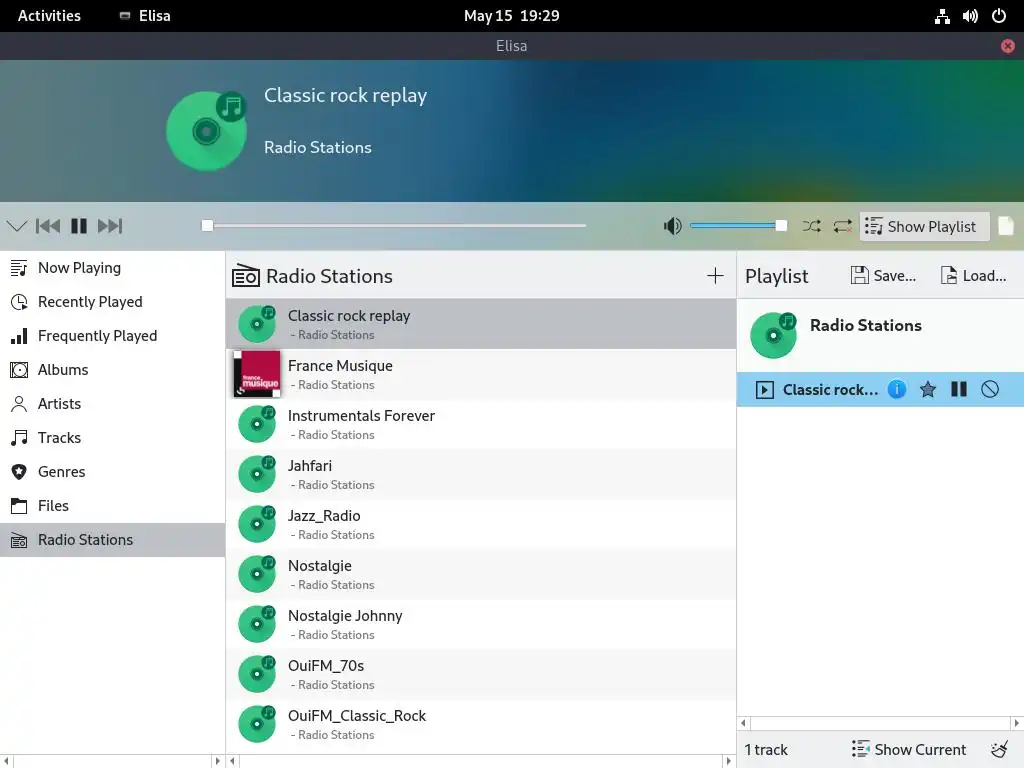Go to the Albums view

click(x=112, y=370)
